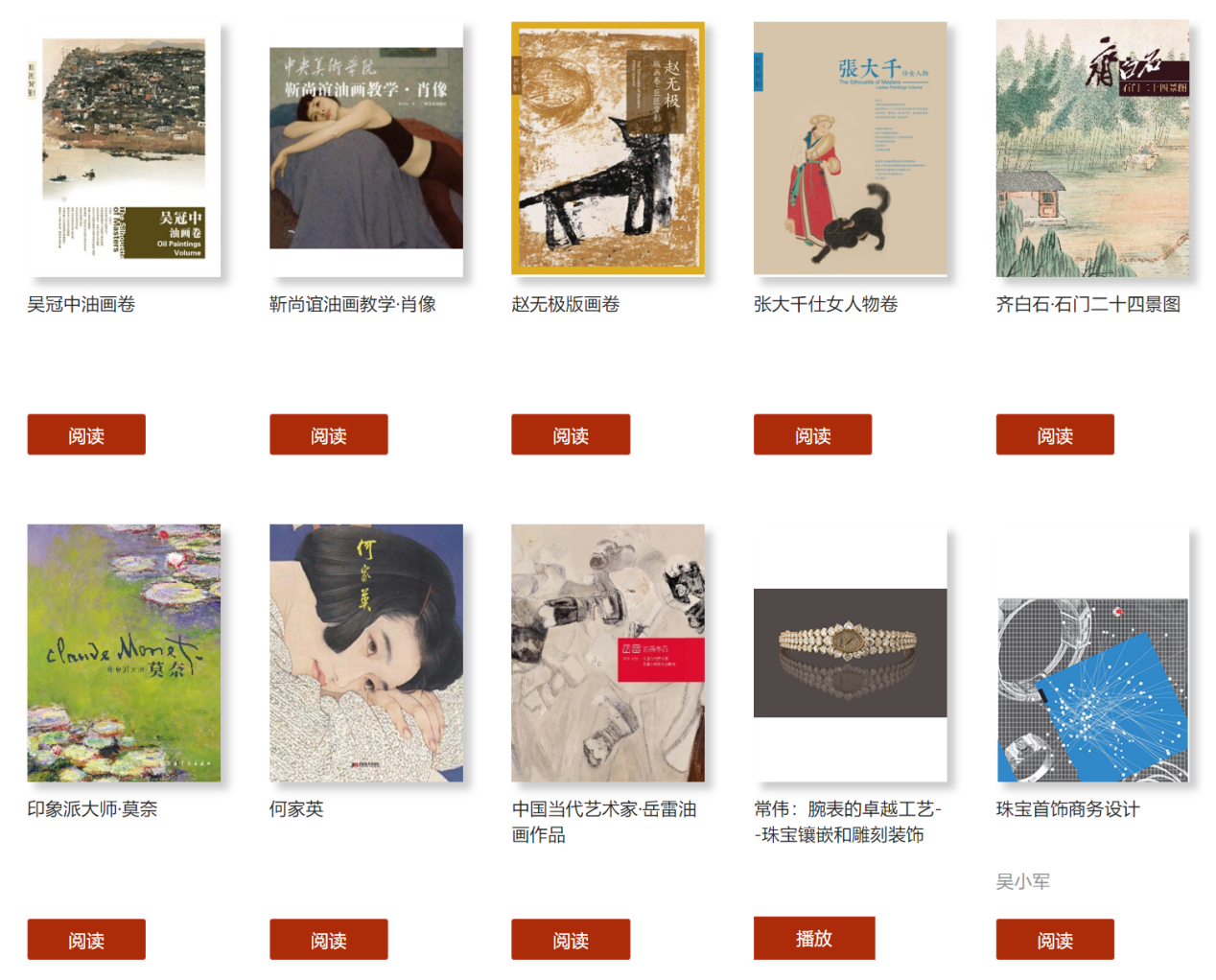Open the 中国当代艺术家·岳雷油画作品 title link
The image size is (1216, 980).
click(x=604, y=822)
